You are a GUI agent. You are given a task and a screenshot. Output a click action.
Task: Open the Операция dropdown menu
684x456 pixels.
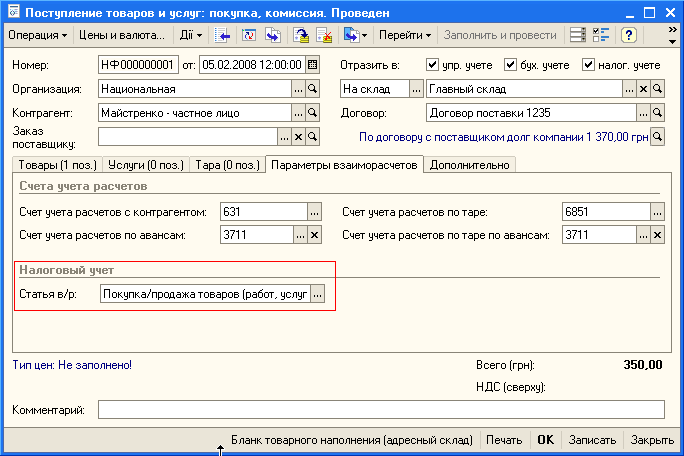38,35
